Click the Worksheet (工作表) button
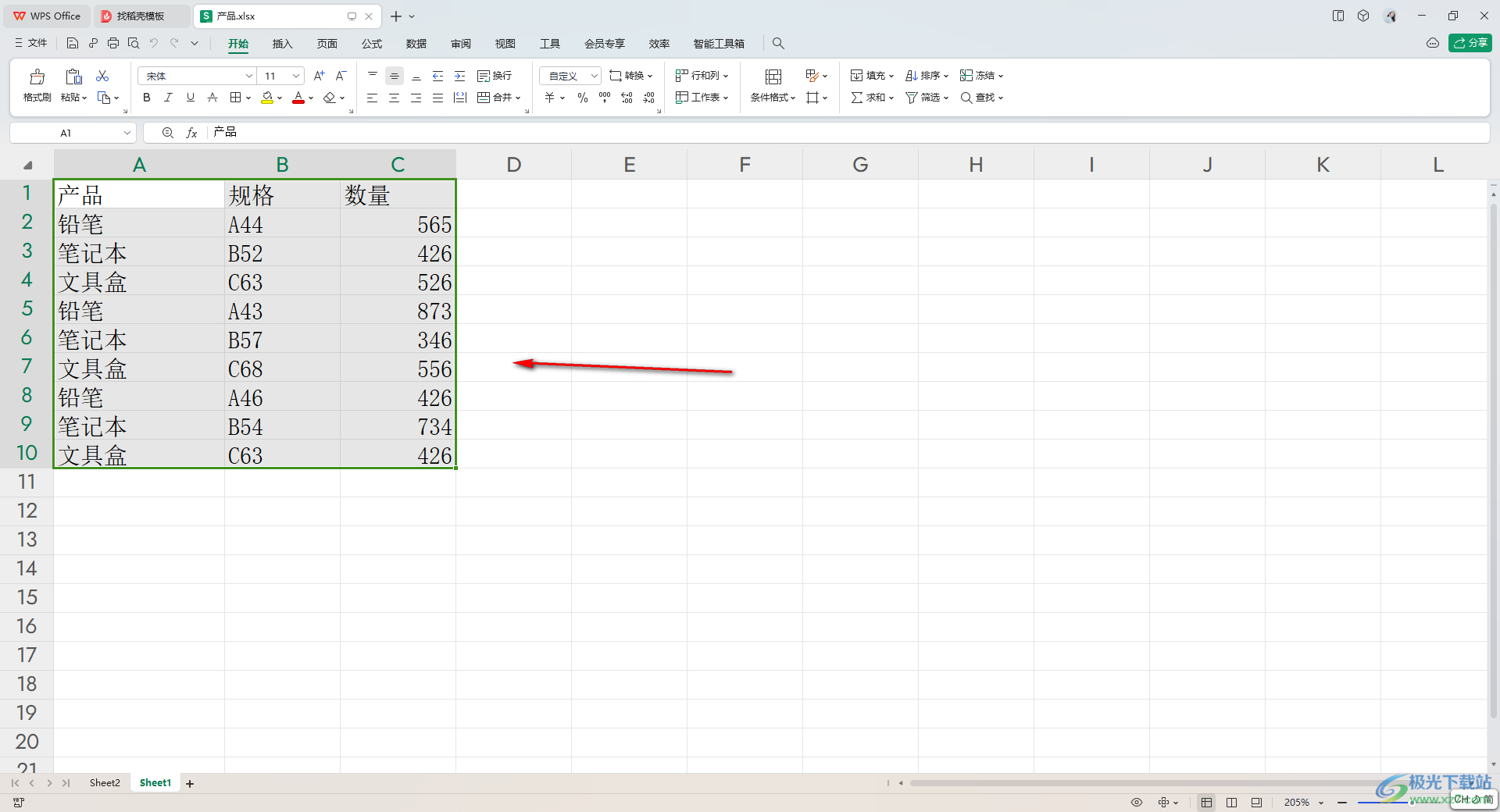The width and height of the screenshot is (1500, 812). tap(702, 98)
